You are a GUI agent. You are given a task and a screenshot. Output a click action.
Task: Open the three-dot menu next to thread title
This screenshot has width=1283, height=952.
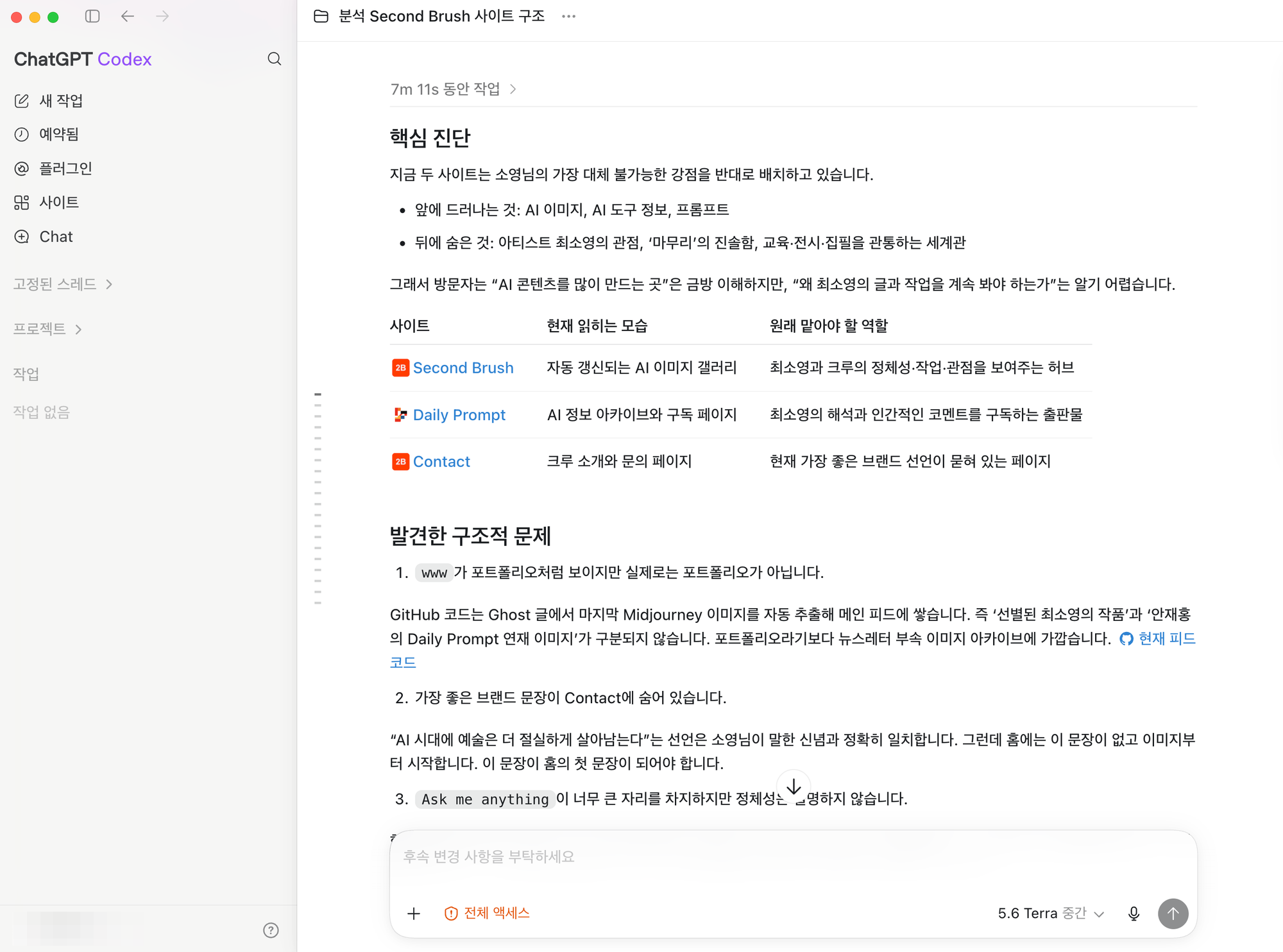click(568, 16)
